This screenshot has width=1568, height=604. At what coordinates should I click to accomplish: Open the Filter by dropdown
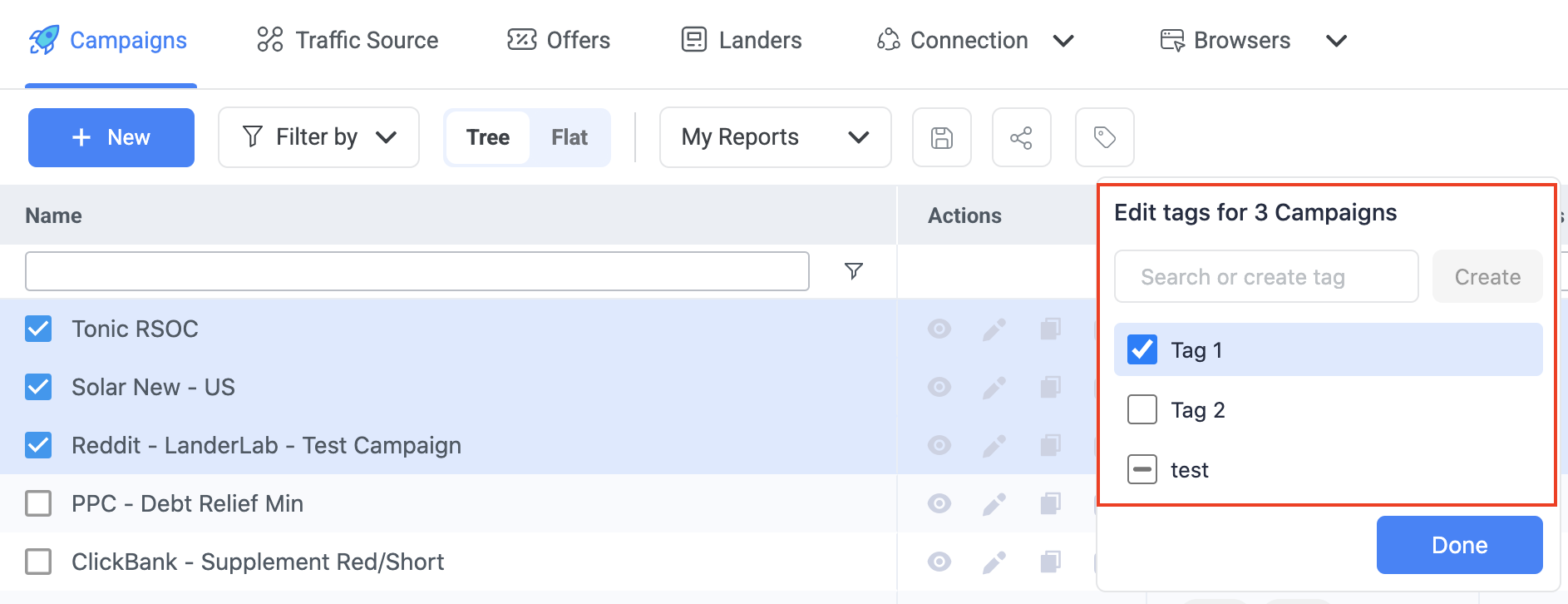318,137
